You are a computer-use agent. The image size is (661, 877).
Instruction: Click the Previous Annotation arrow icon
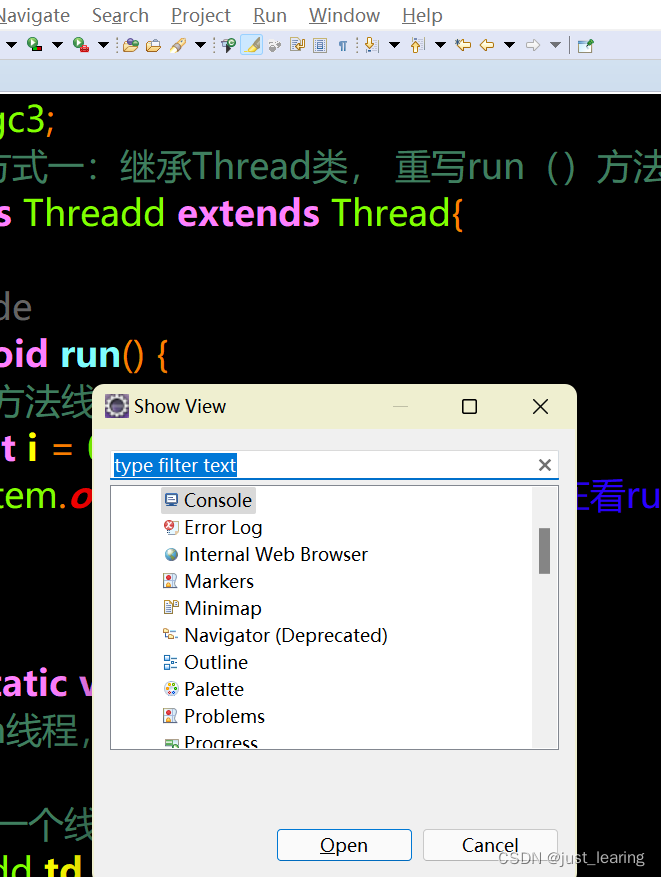pyautogui.click(x=417, y=45)
